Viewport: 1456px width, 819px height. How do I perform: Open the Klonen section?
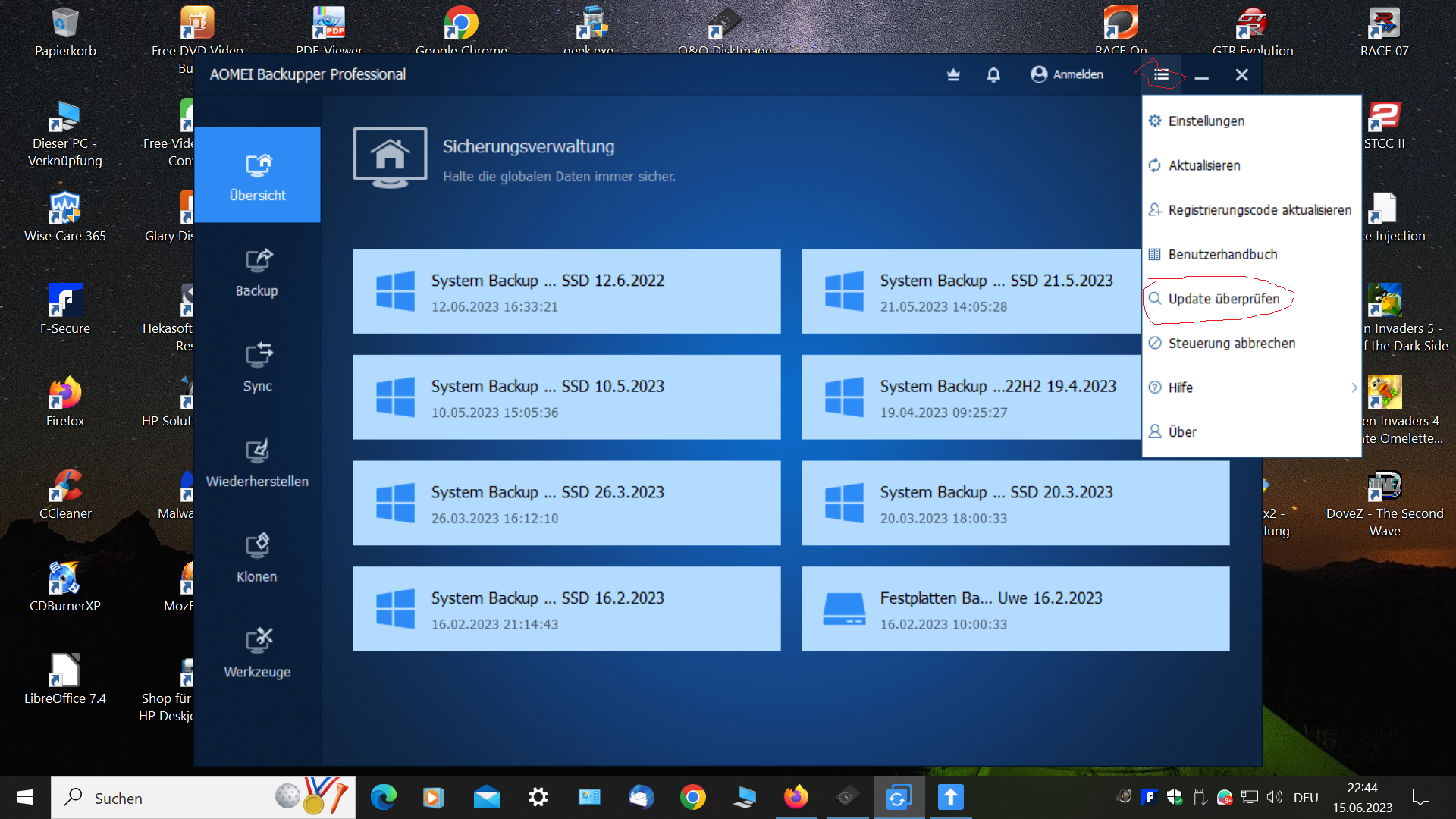click(x=257, y=559)
